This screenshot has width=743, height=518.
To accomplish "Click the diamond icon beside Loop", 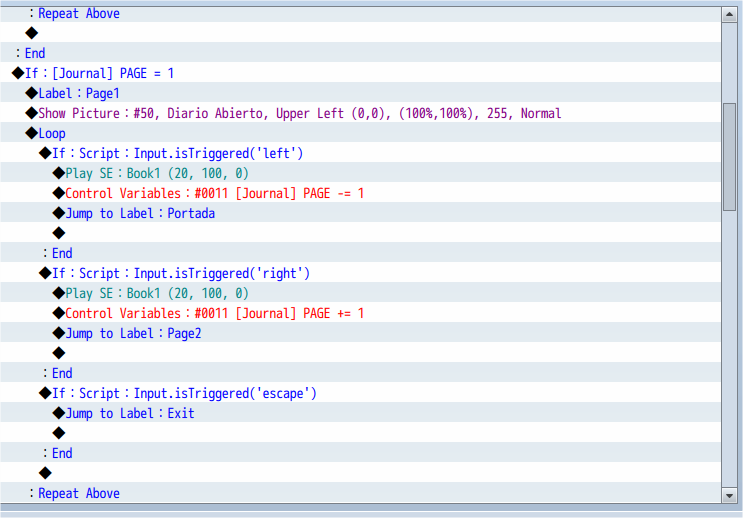I will pyautogui.click(x=32, y=133).
